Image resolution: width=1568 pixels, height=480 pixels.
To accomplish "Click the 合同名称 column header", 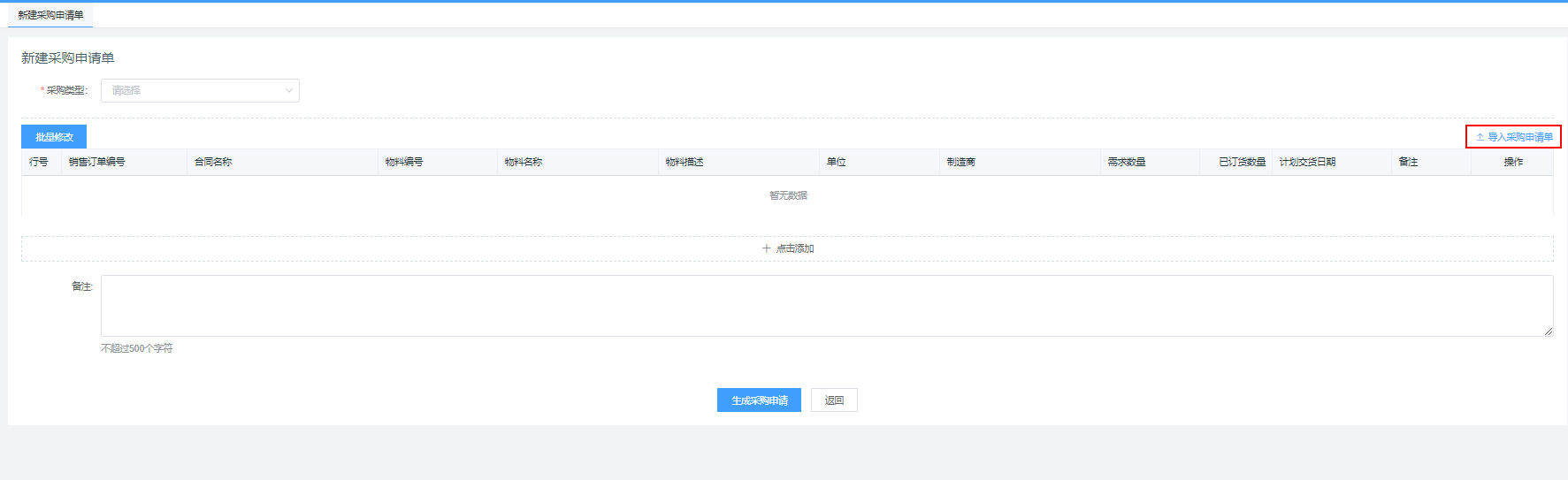I will [x=213, y=162].
